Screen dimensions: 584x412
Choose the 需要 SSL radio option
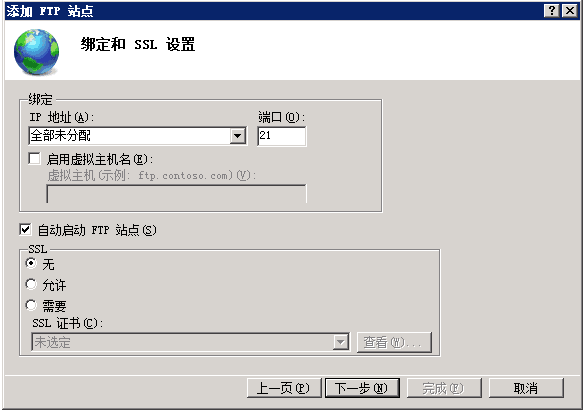(x=31, y=305)
